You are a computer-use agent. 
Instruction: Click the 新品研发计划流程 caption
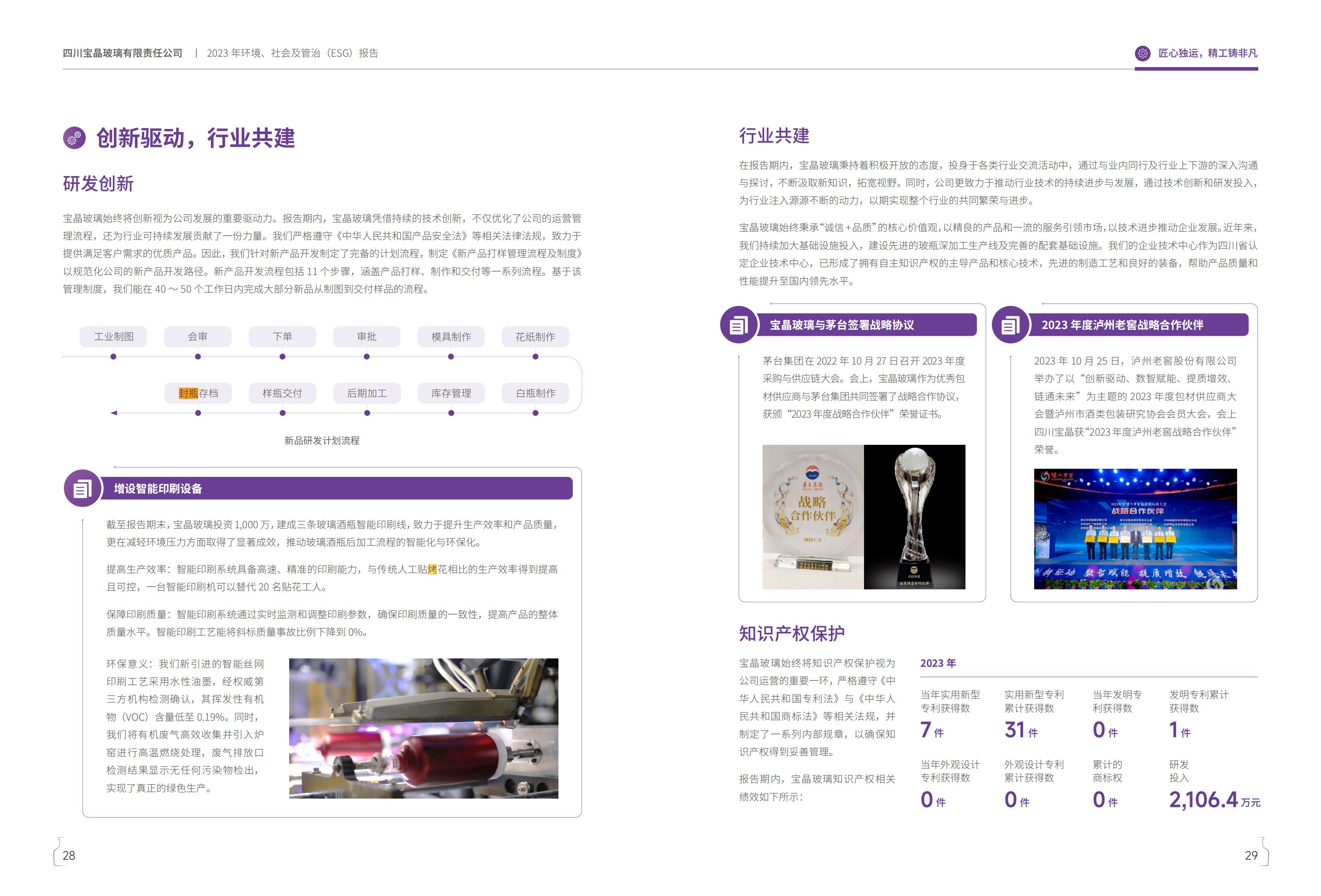[322, 440]
